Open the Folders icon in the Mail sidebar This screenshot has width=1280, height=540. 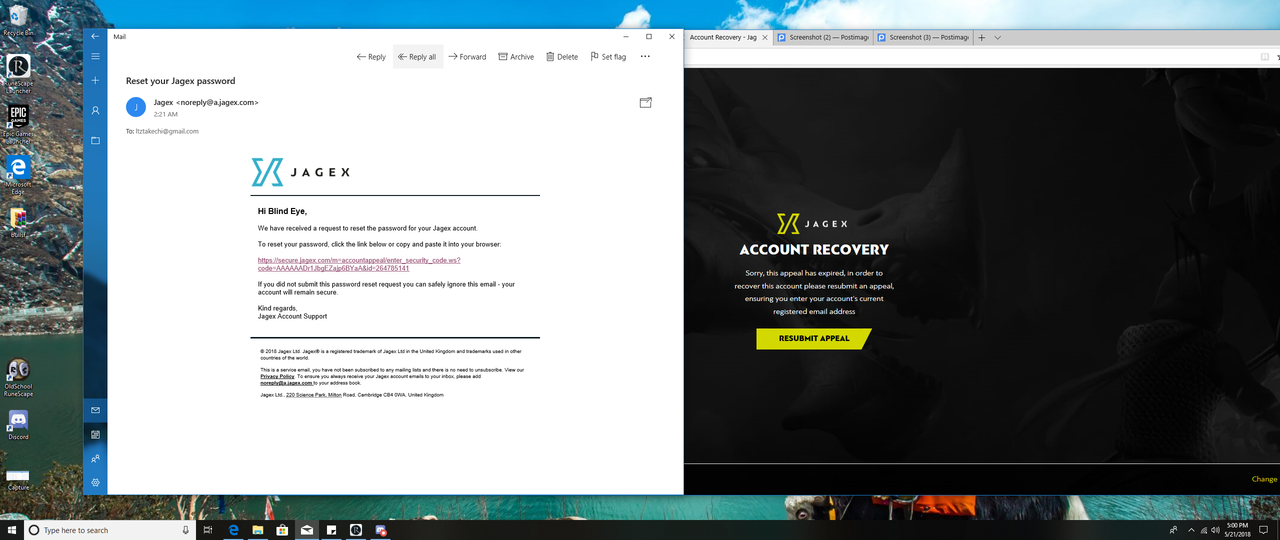(x=95, y=140)
